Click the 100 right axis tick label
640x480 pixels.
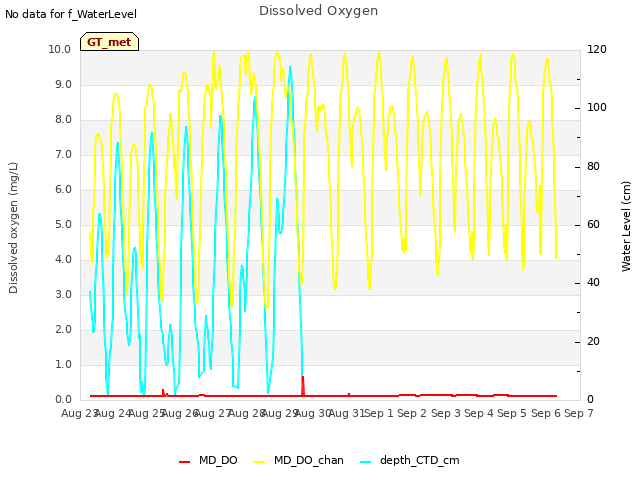597,107
